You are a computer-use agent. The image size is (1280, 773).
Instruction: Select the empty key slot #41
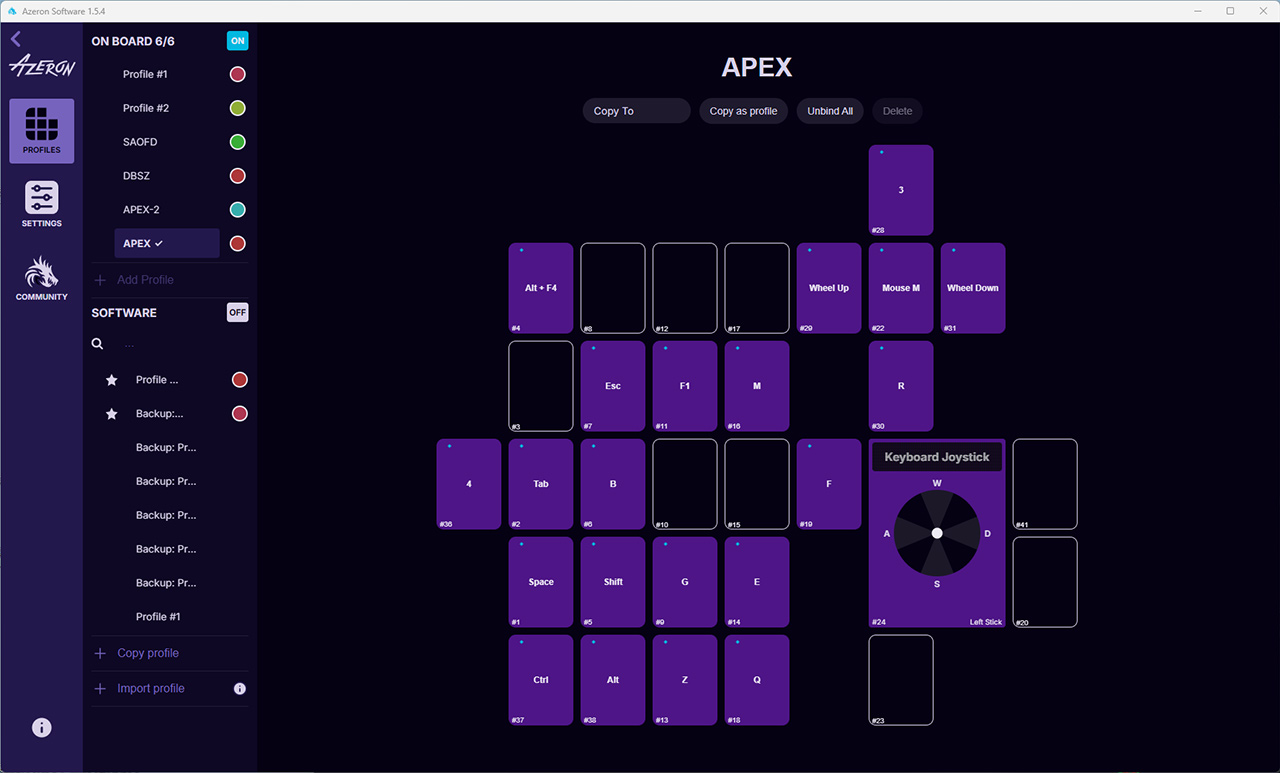1045,484
